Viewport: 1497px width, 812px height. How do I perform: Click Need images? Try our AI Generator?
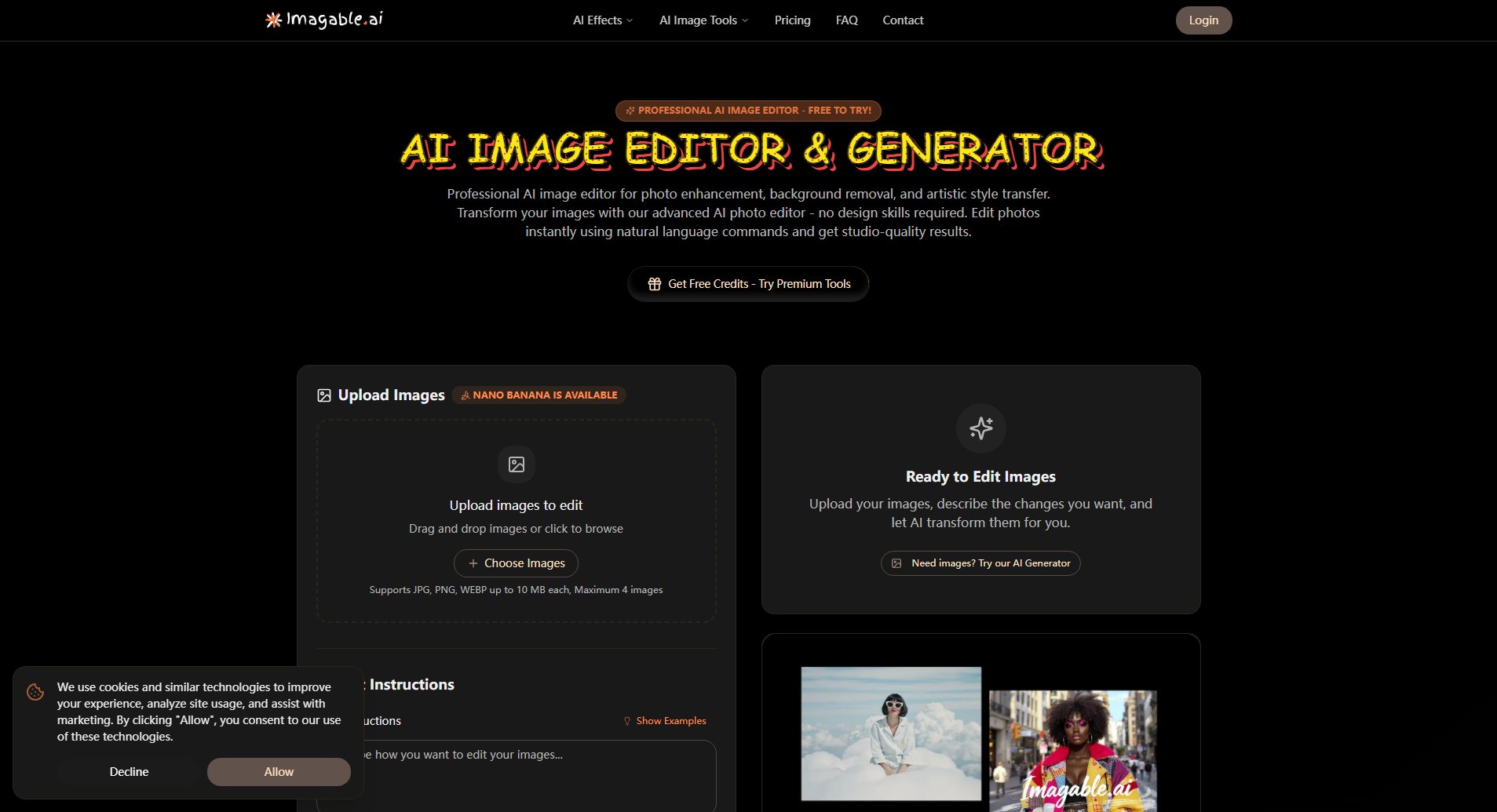point(980,563)
